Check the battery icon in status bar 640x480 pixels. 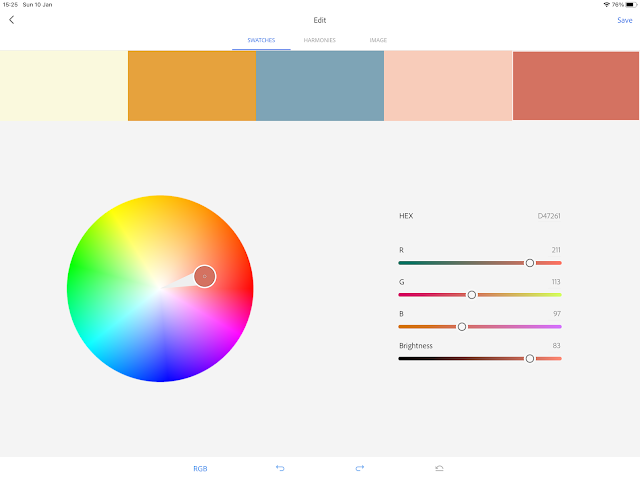pos(631,4)
